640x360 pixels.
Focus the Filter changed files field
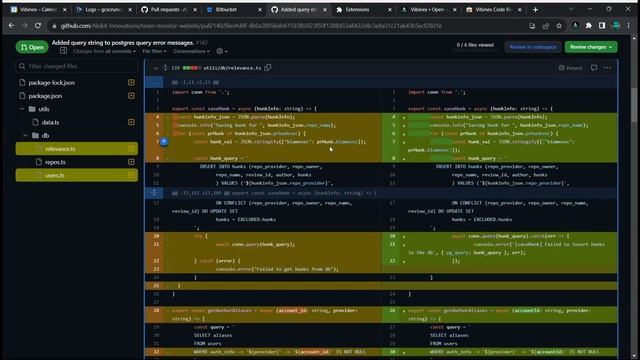click(x=77, y=66)
